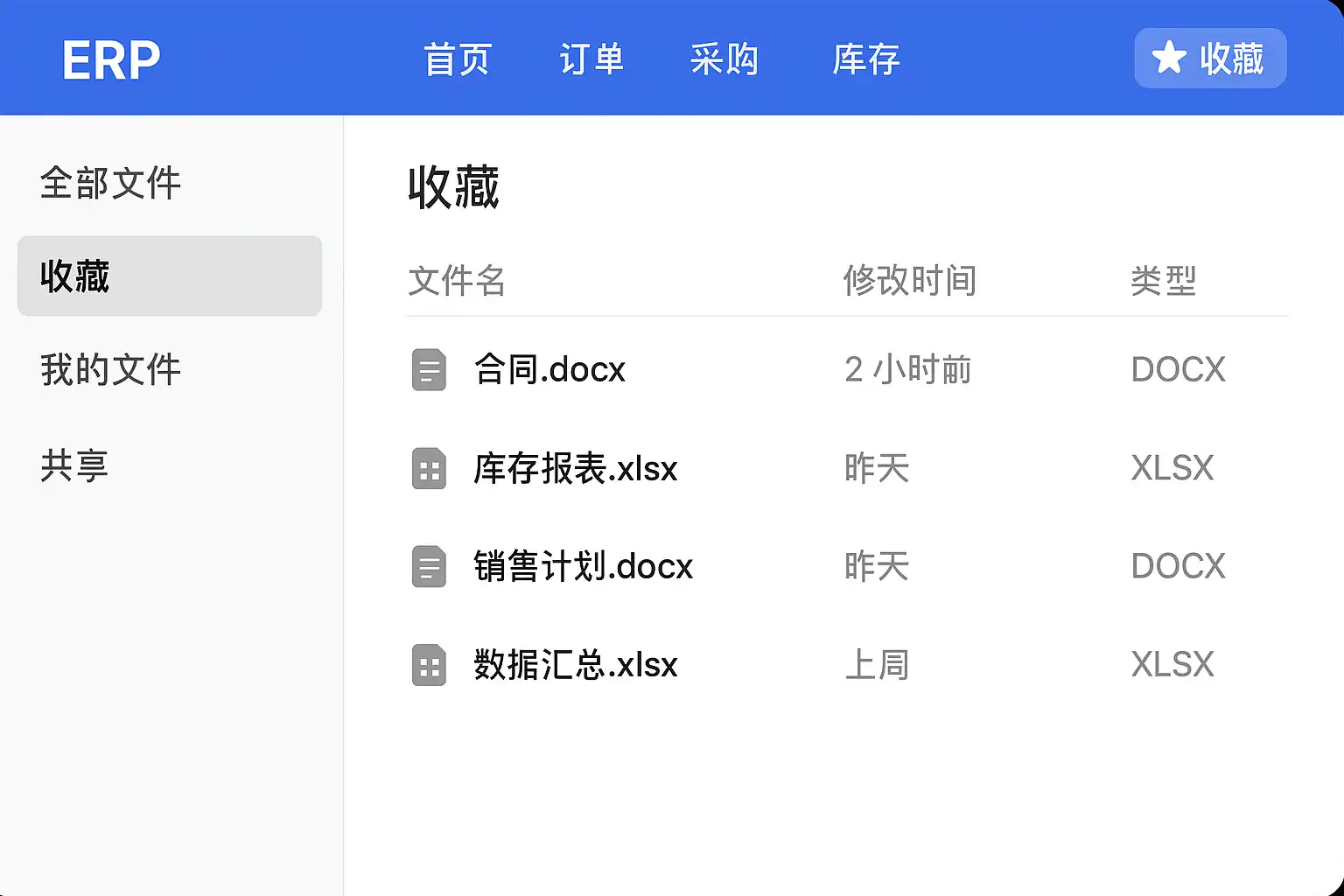The image size is (1344, 896).
Task: Sort by the 修改时间 column header
Action: pos(909,281)
